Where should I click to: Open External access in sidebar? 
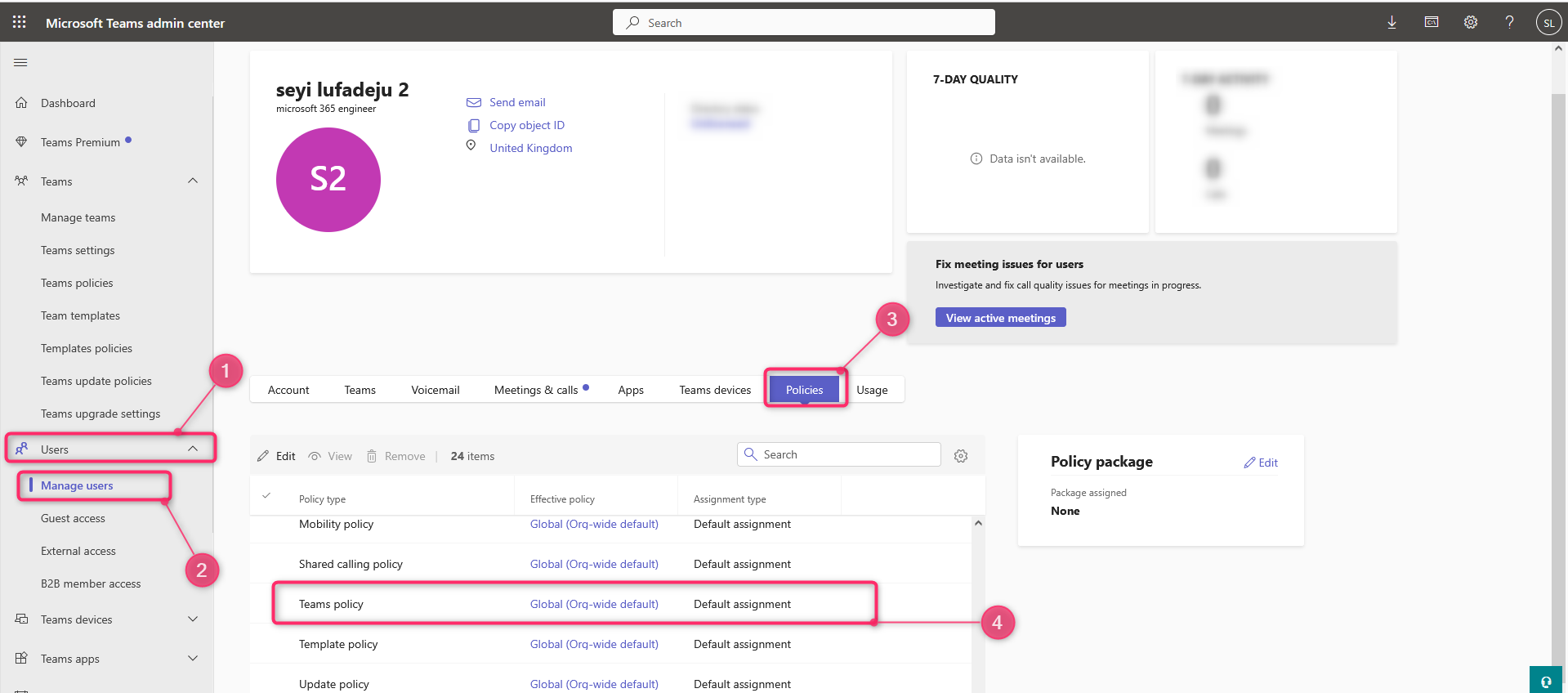coord(78,551)
